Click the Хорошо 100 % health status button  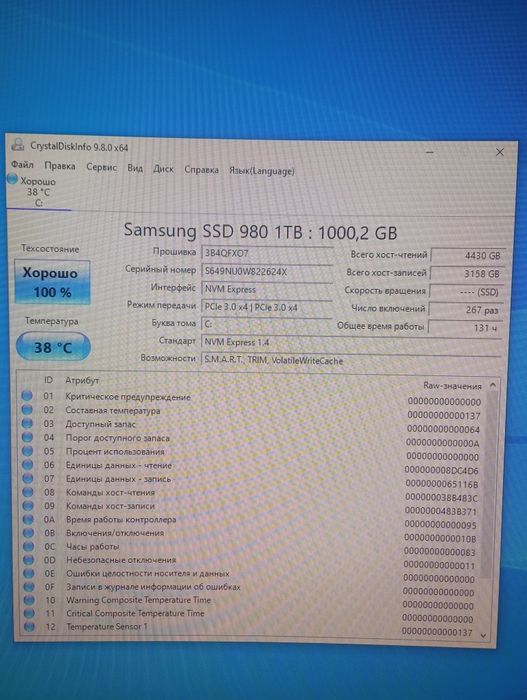point(52,282)
